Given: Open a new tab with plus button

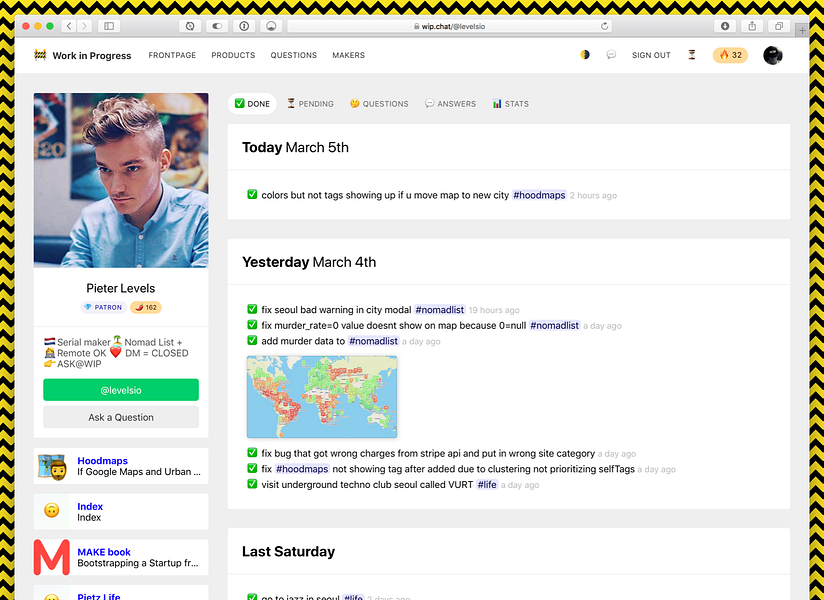Looking at the screenshot, I should coord(802,30).
